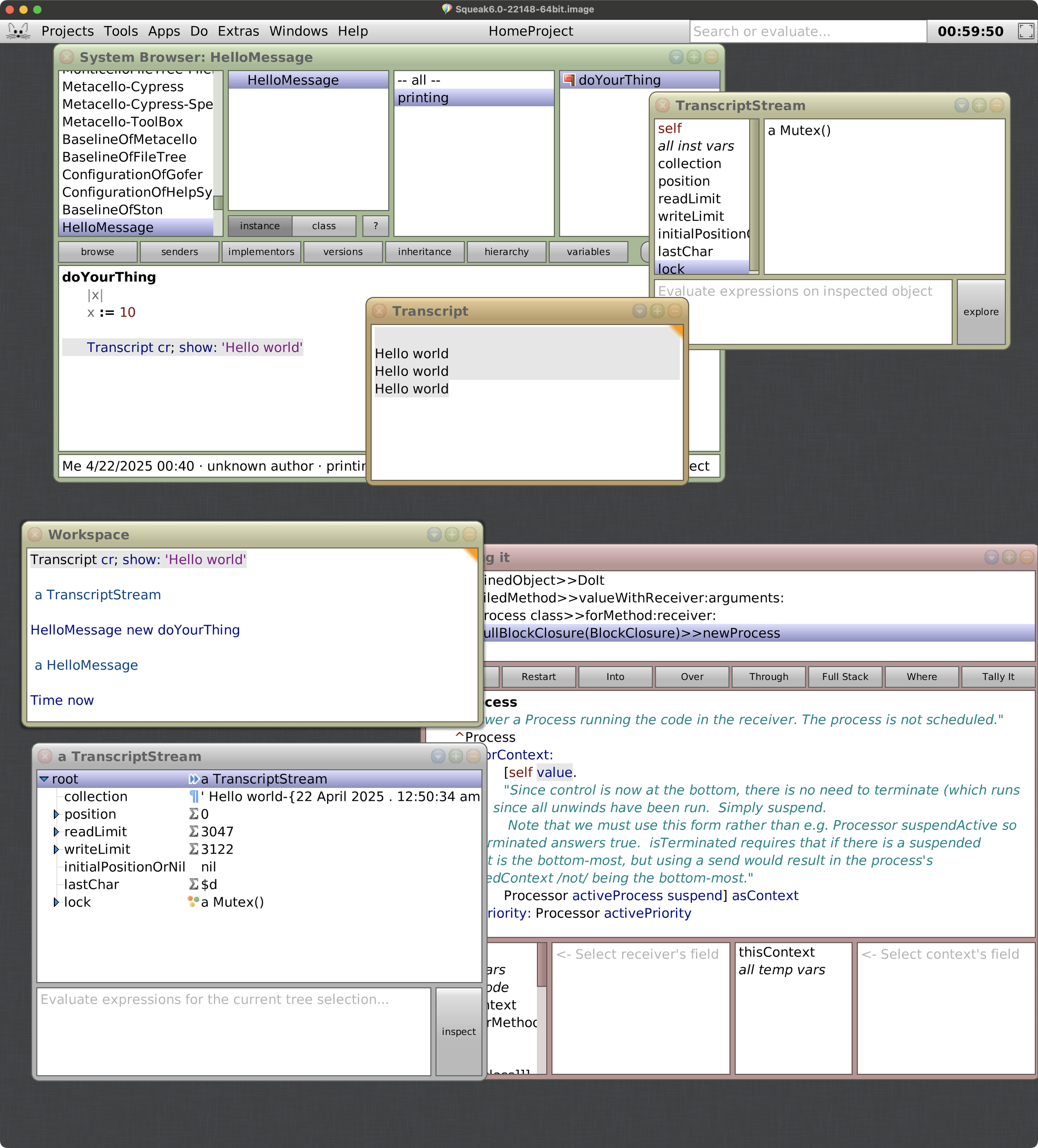This screenshot has height=1148, width=1038.
Task: Click the sigma icon on position row
Action: tap(194, 814)
